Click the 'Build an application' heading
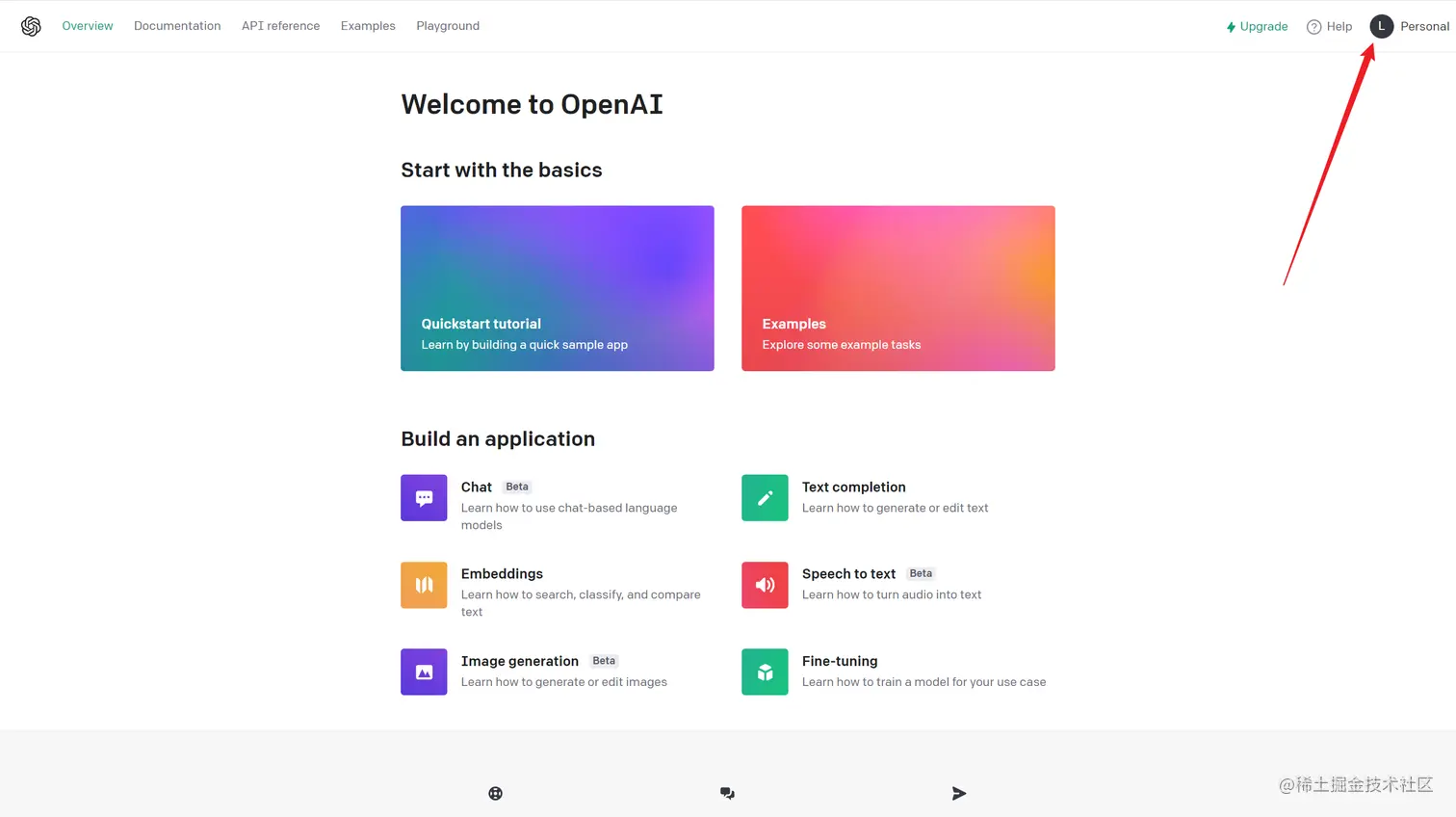 pos(498,439)
